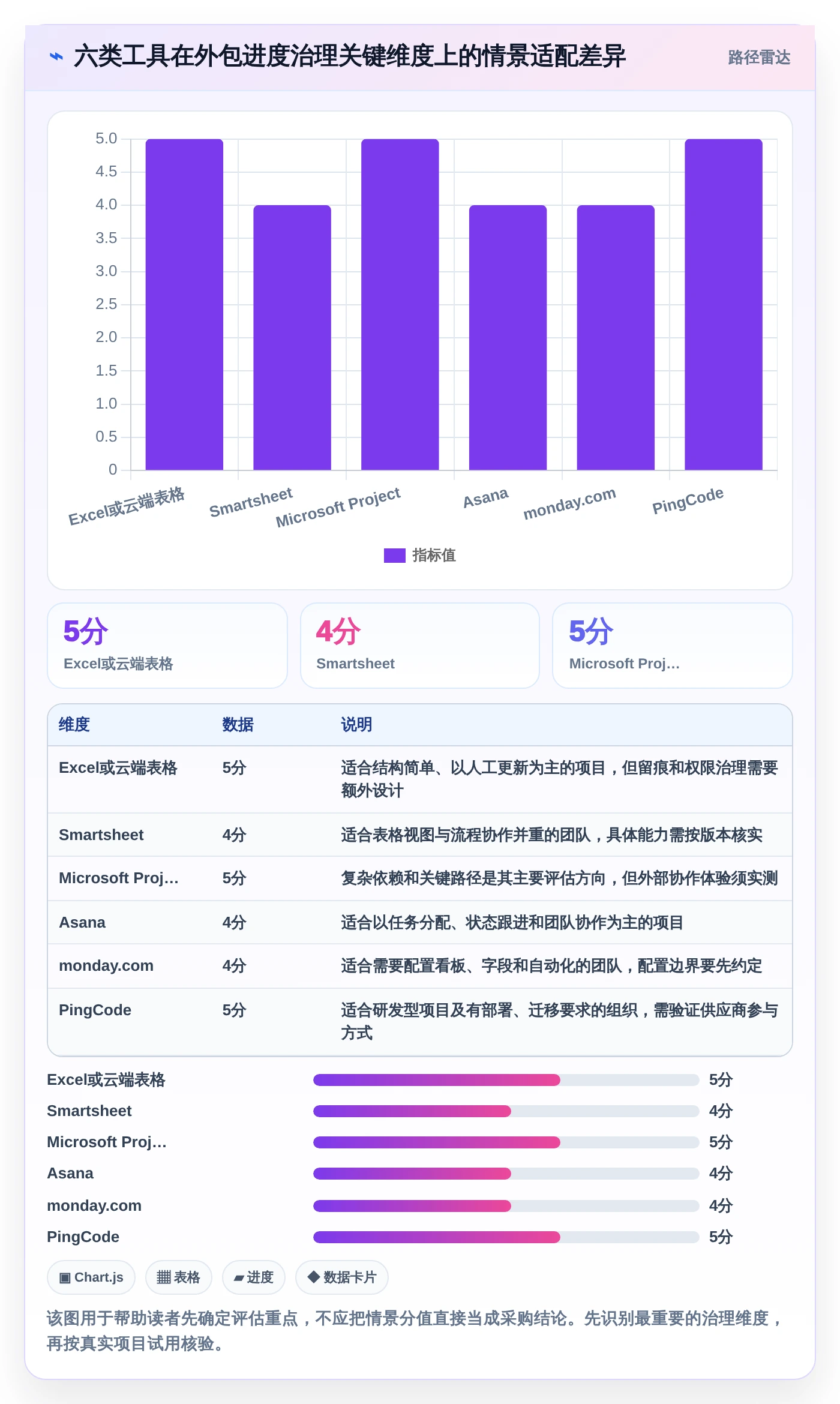The height and width of the screenshot is (1404, 840).
Task: Click the chart title 六类工具在外包进度治理
Action: 349,56
